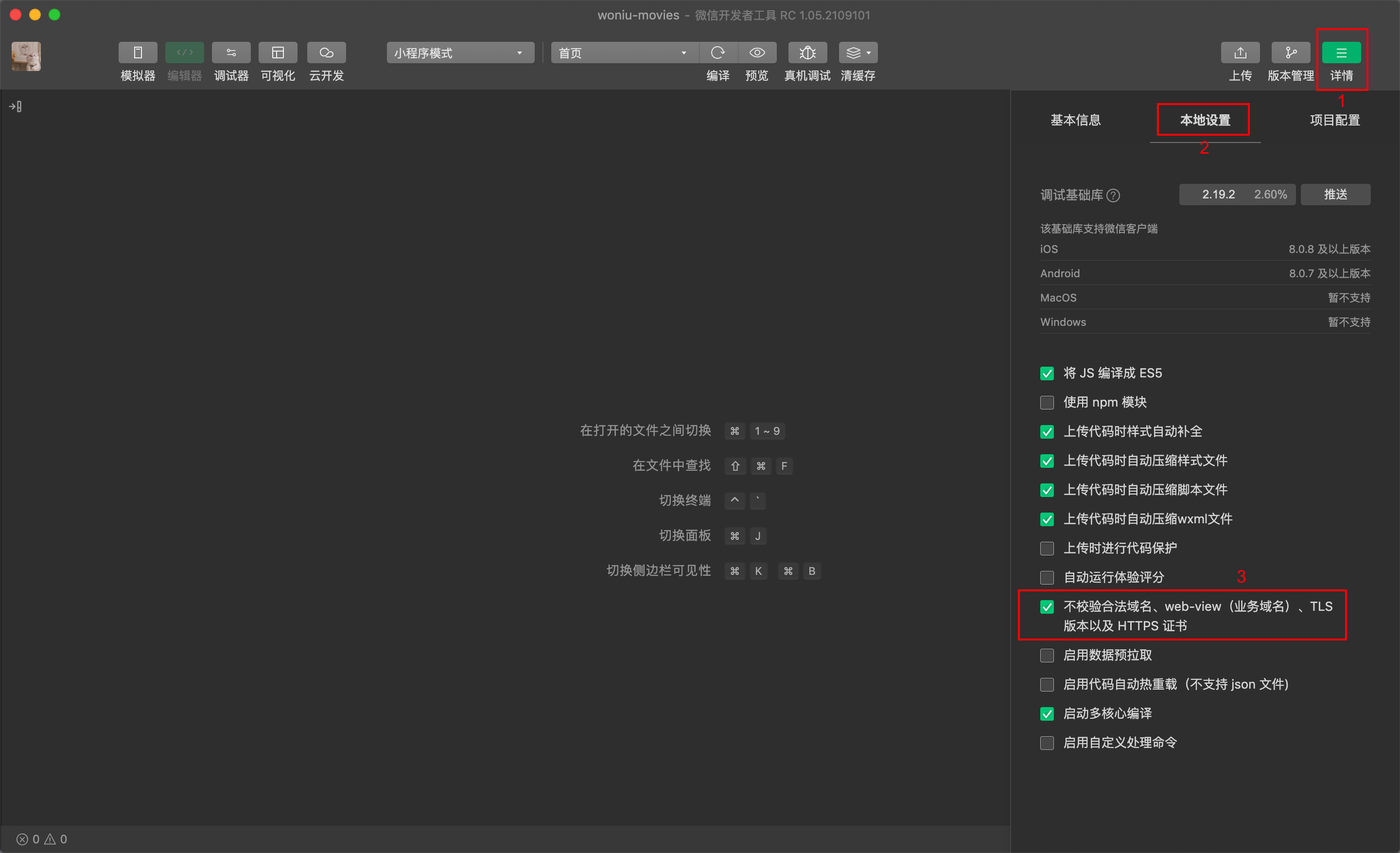Viewport: 1400px width, 853px height.
Task: Click the 'iOS' row label
Action: coord(1049,249)
